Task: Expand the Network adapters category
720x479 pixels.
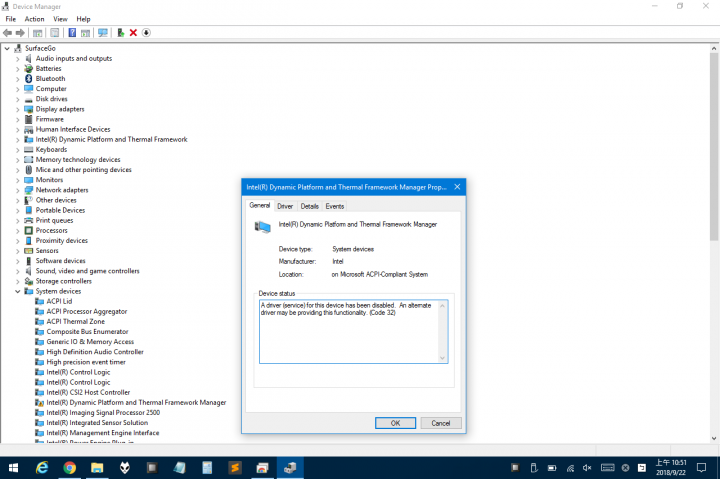Action: (x=17, y=190)
